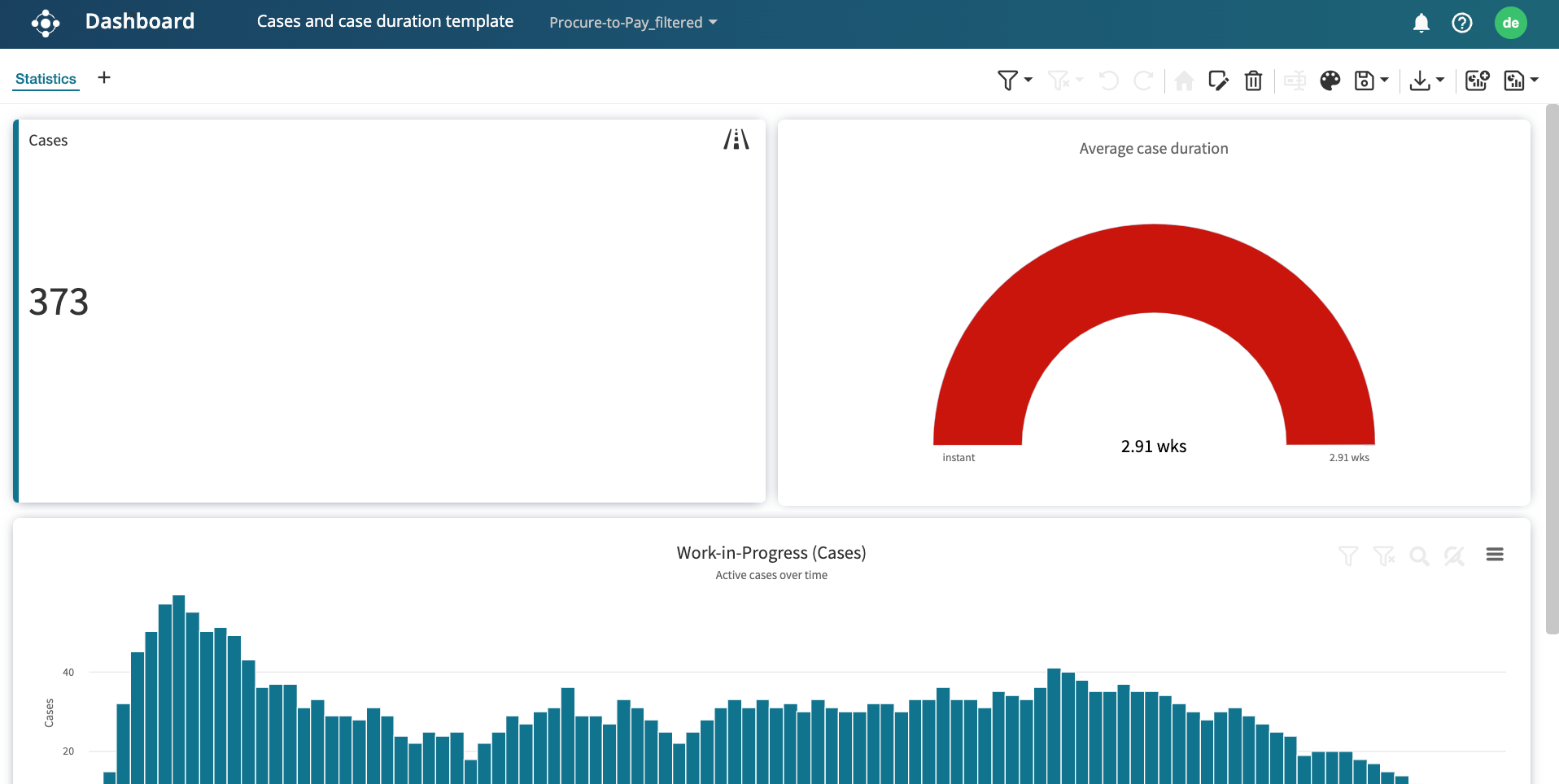
Task: Click the report document chart icon
Action: pyautogui.click(x=1514, y=81)
